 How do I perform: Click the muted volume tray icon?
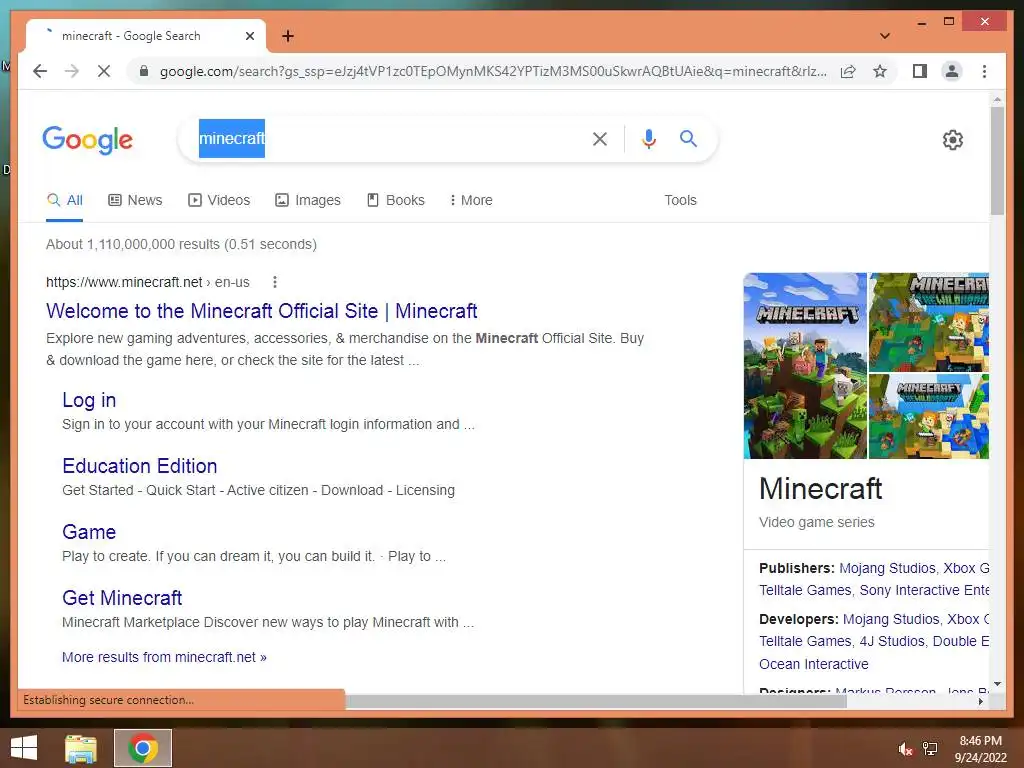click(906, 750)
